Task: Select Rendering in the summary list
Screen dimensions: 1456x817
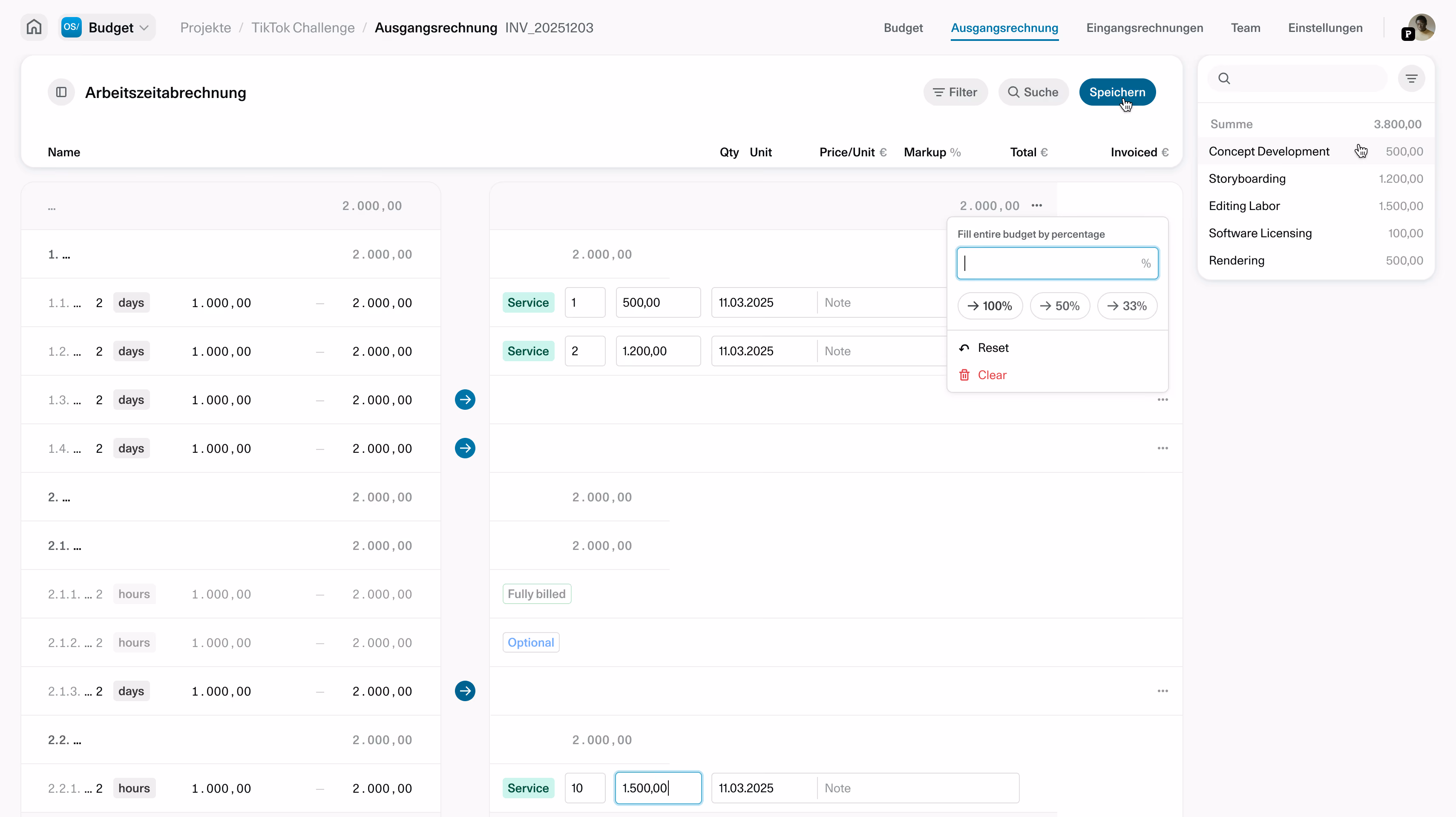Action: [1315, 260]
